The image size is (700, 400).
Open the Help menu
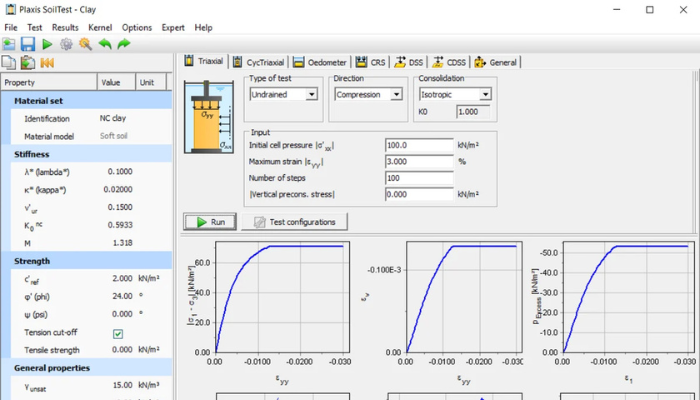pyautogui.click(x=203, y=28)
